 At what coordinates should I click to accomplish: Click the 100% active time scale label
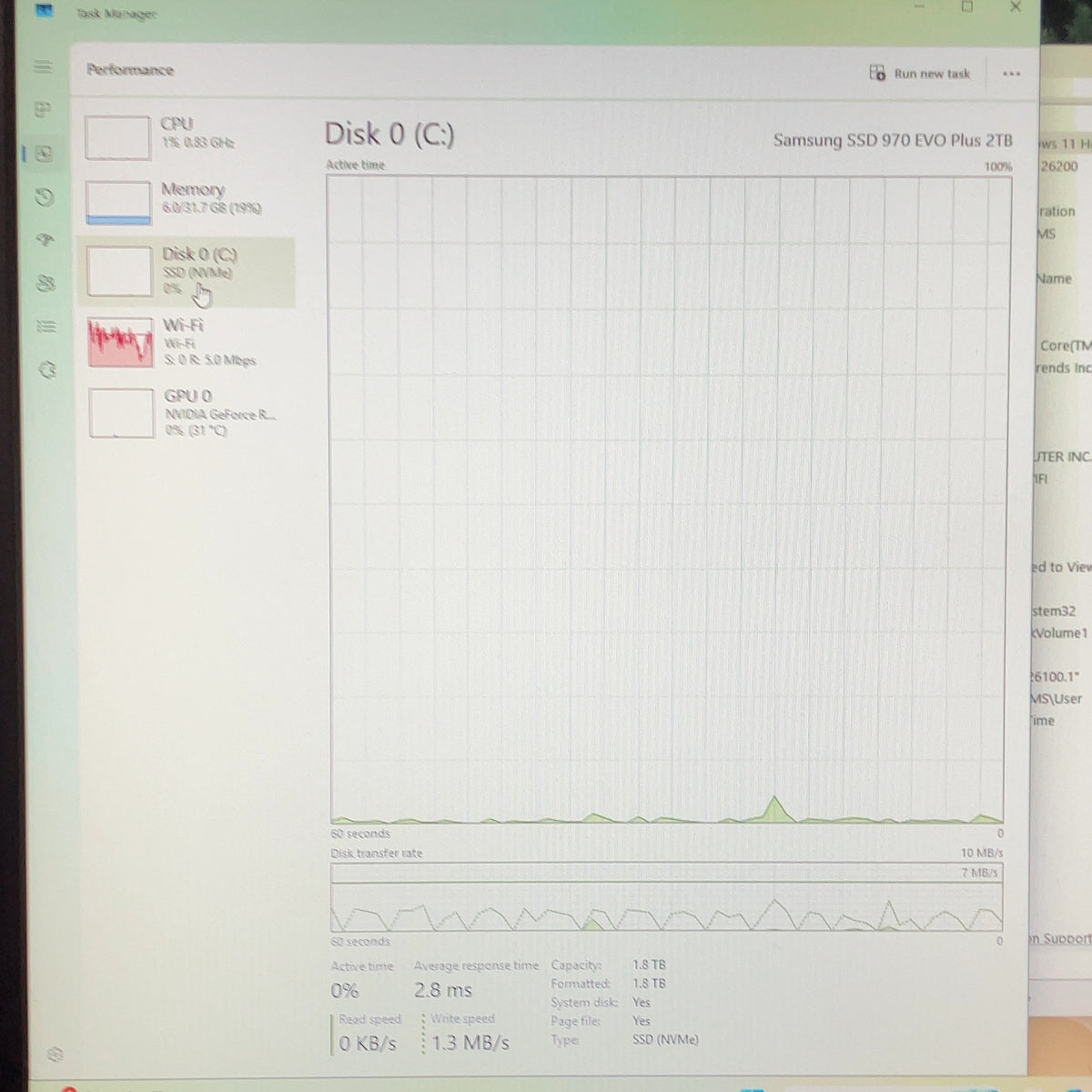tap(998, 167)
